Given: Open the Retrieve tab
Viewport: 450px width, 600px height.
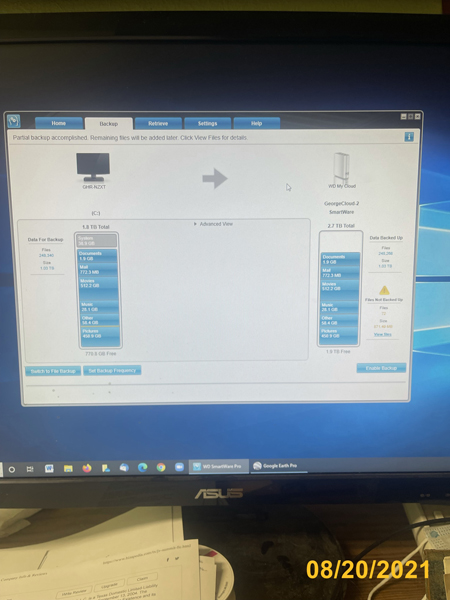Looking at the screenshot, I should point(158,124).
